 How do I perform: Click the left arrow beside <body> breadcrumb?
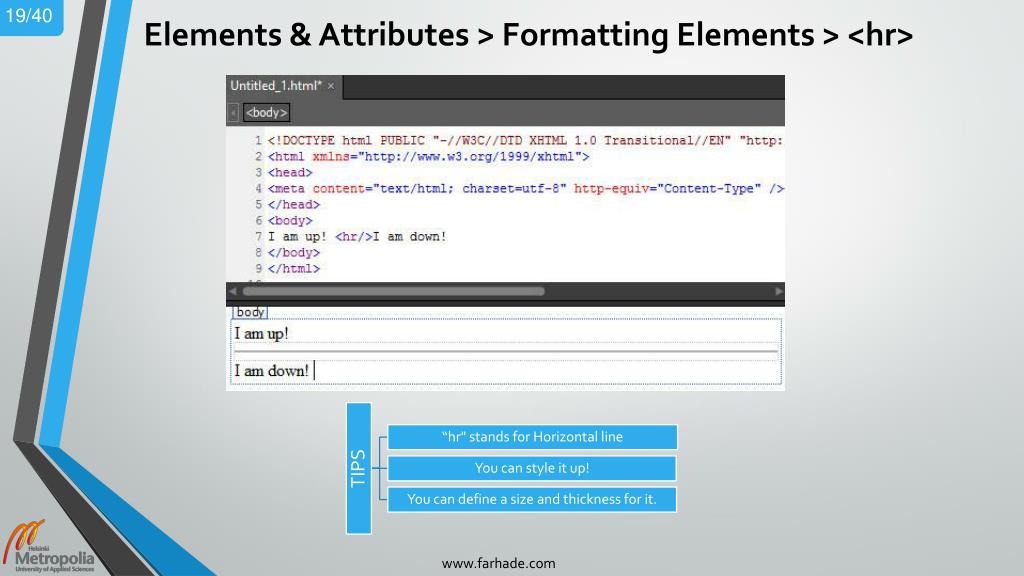pos(233,112)
